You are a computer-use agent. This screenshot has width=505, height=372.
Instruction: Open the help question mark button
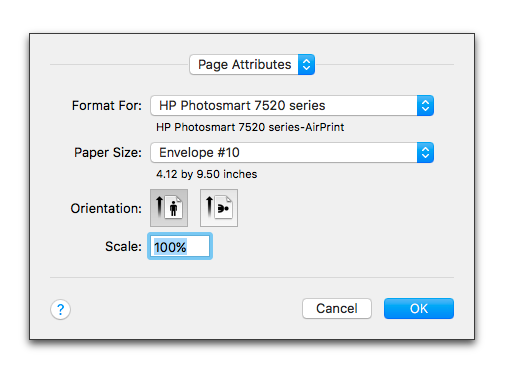click(x=60, y=309)
